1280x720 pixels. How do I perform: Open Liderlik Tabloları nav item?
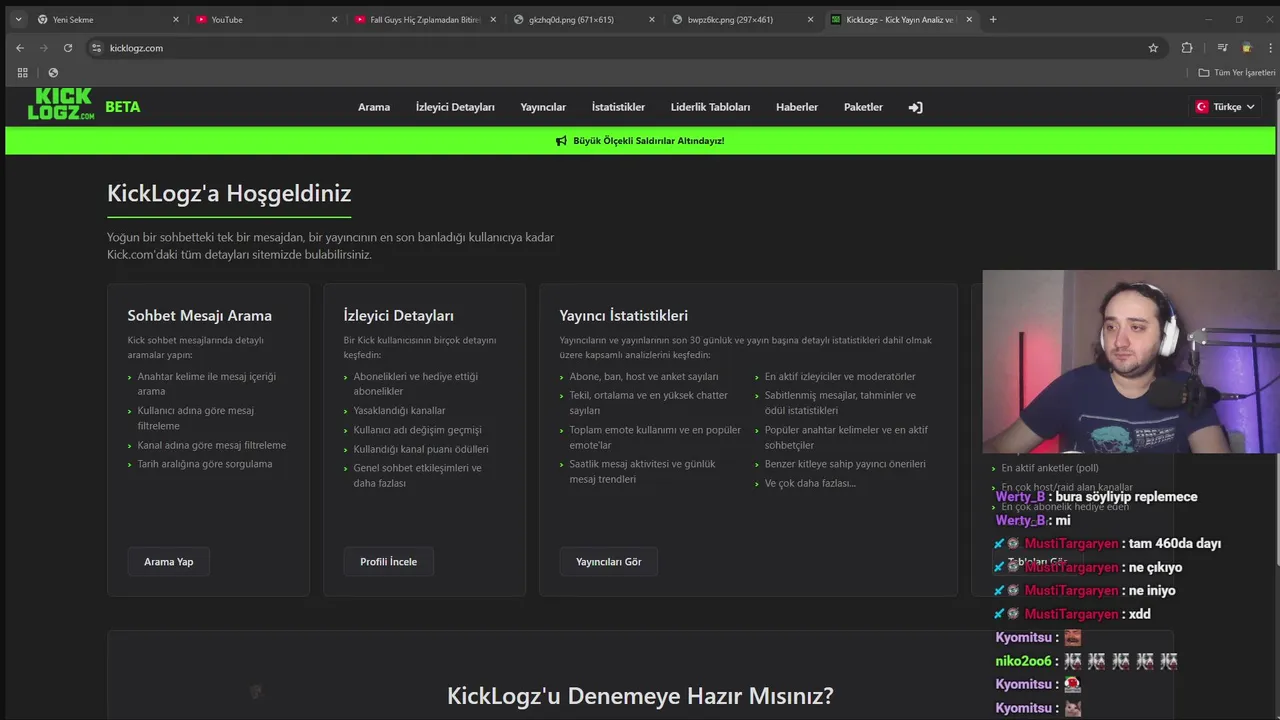pyautogui.click(x=710, y=107)
